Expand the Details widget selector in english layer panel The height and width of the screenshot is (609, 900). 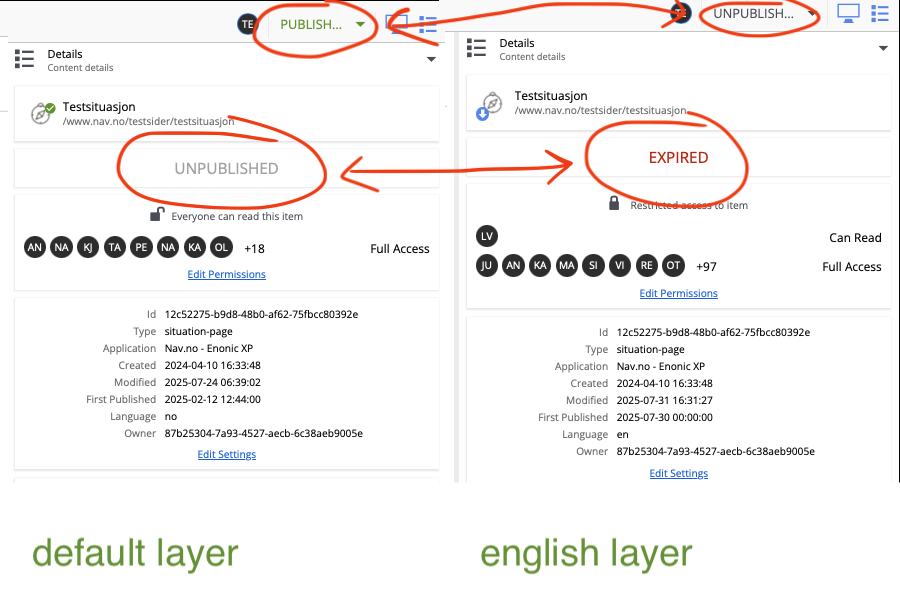883,48
